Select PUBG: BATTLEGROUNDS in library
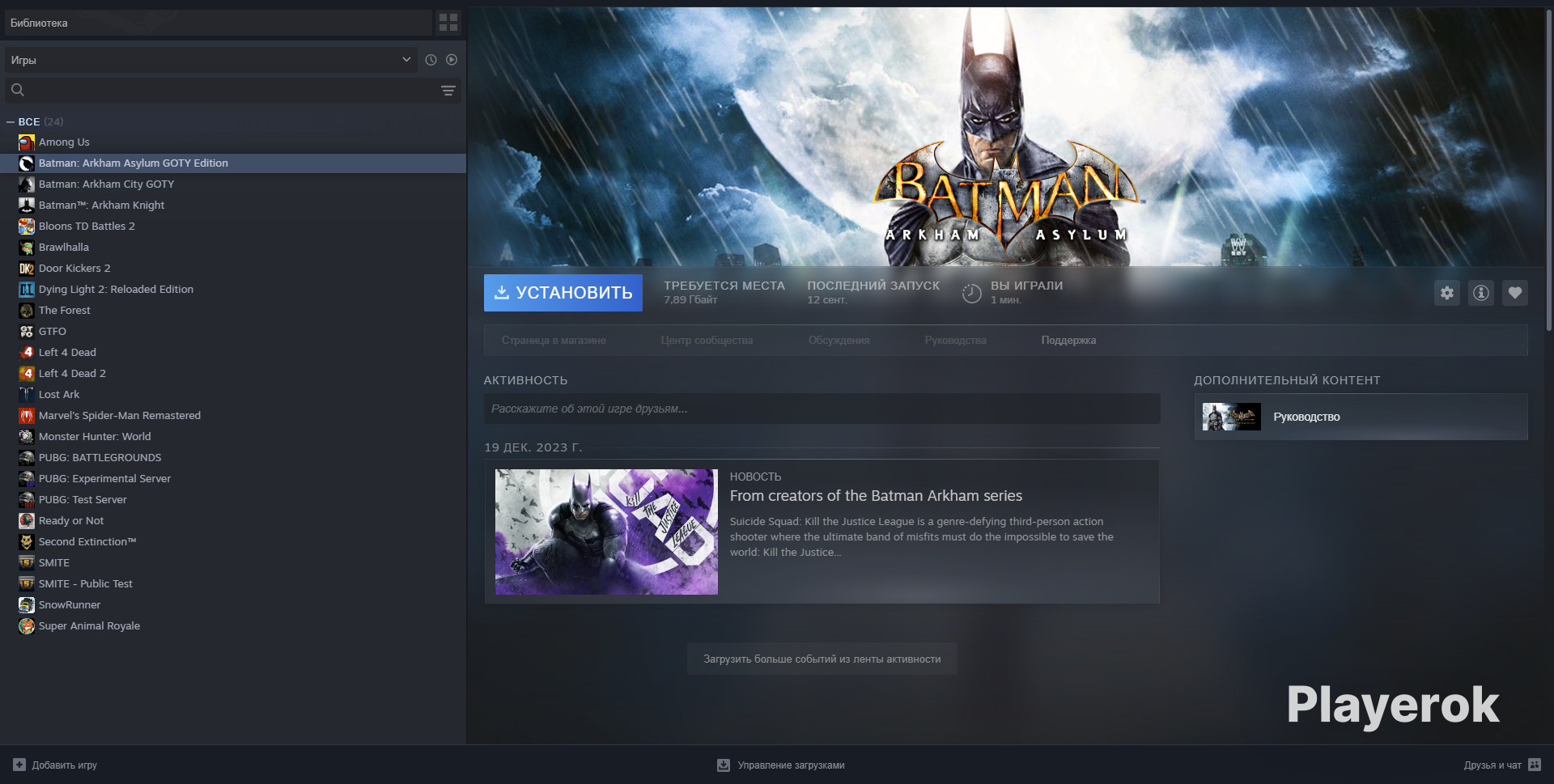Image resolution: width=1554 pixels, height=784 pixels. [x=100, y=458]
